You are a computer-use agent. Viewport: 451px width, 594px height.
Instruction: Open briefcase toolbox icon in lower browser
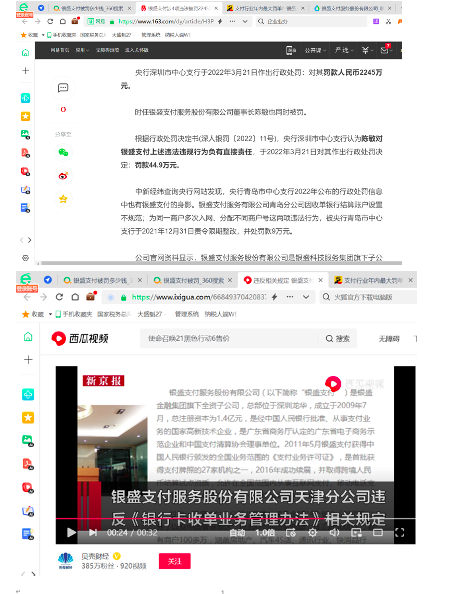point(91,296)
